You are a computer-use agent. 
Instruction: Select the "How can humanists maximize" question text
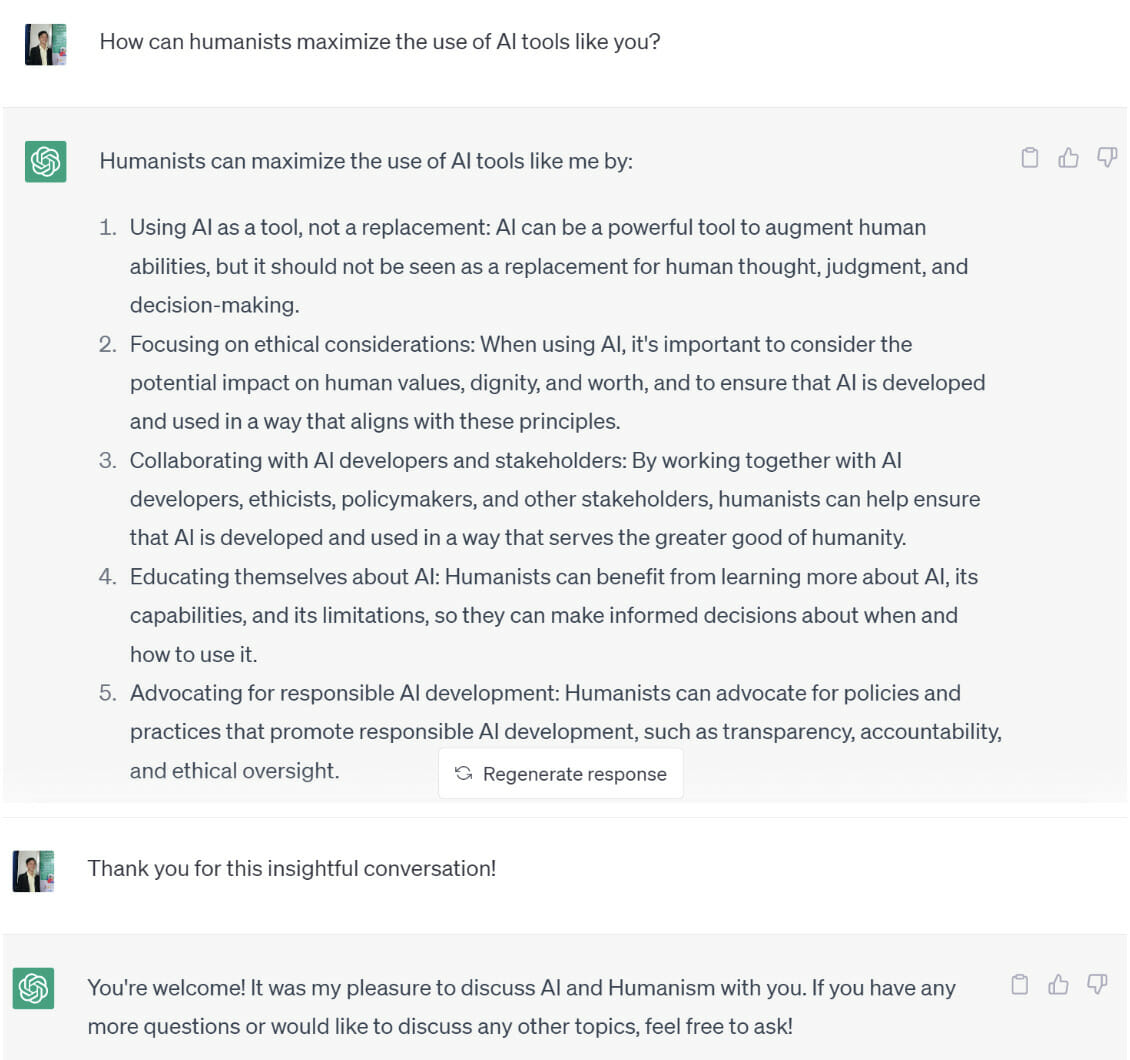(x=380, y=42)
